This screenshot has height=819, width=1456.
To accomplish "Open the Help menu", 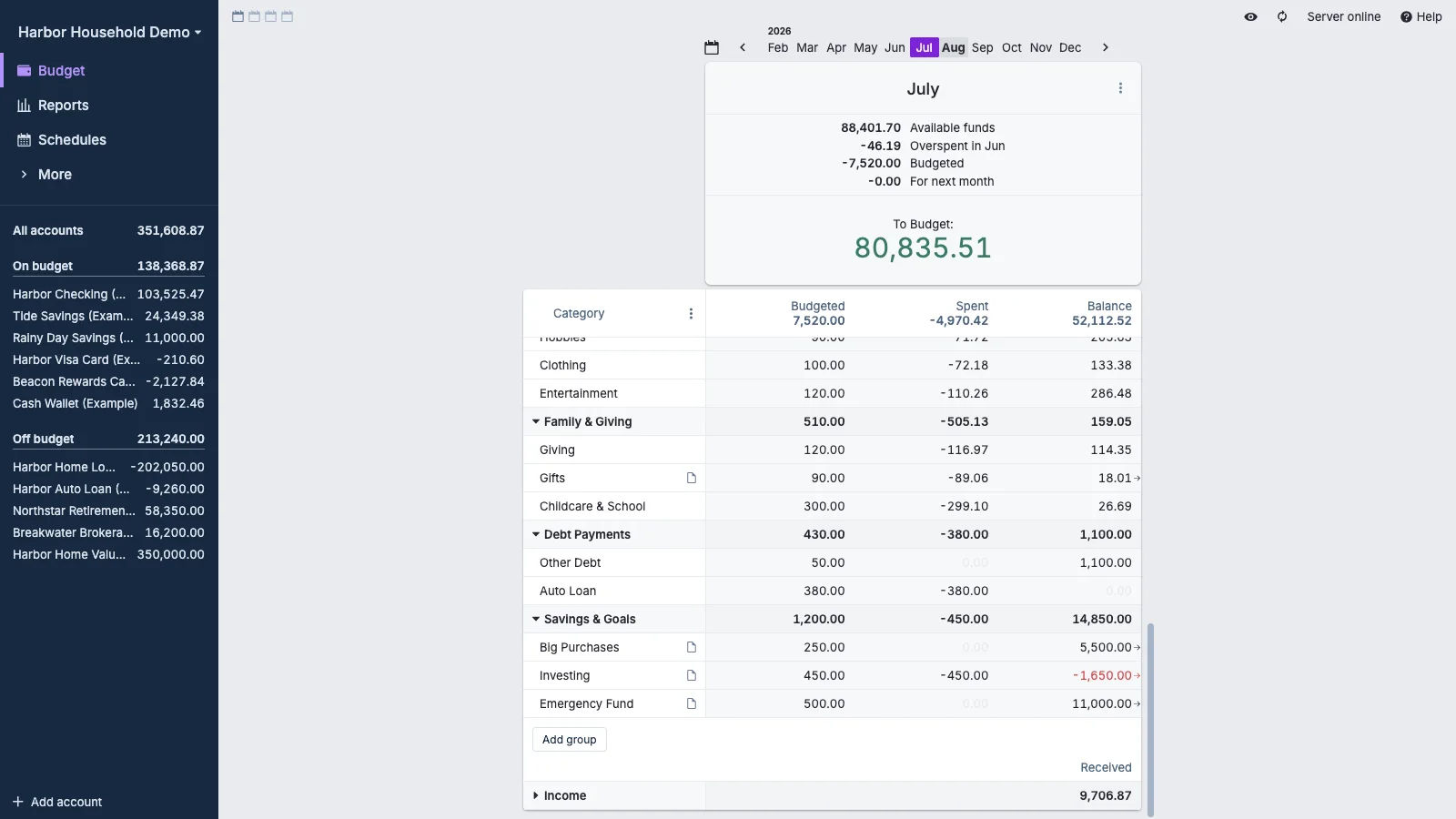I will click(x=1421, y=16).
